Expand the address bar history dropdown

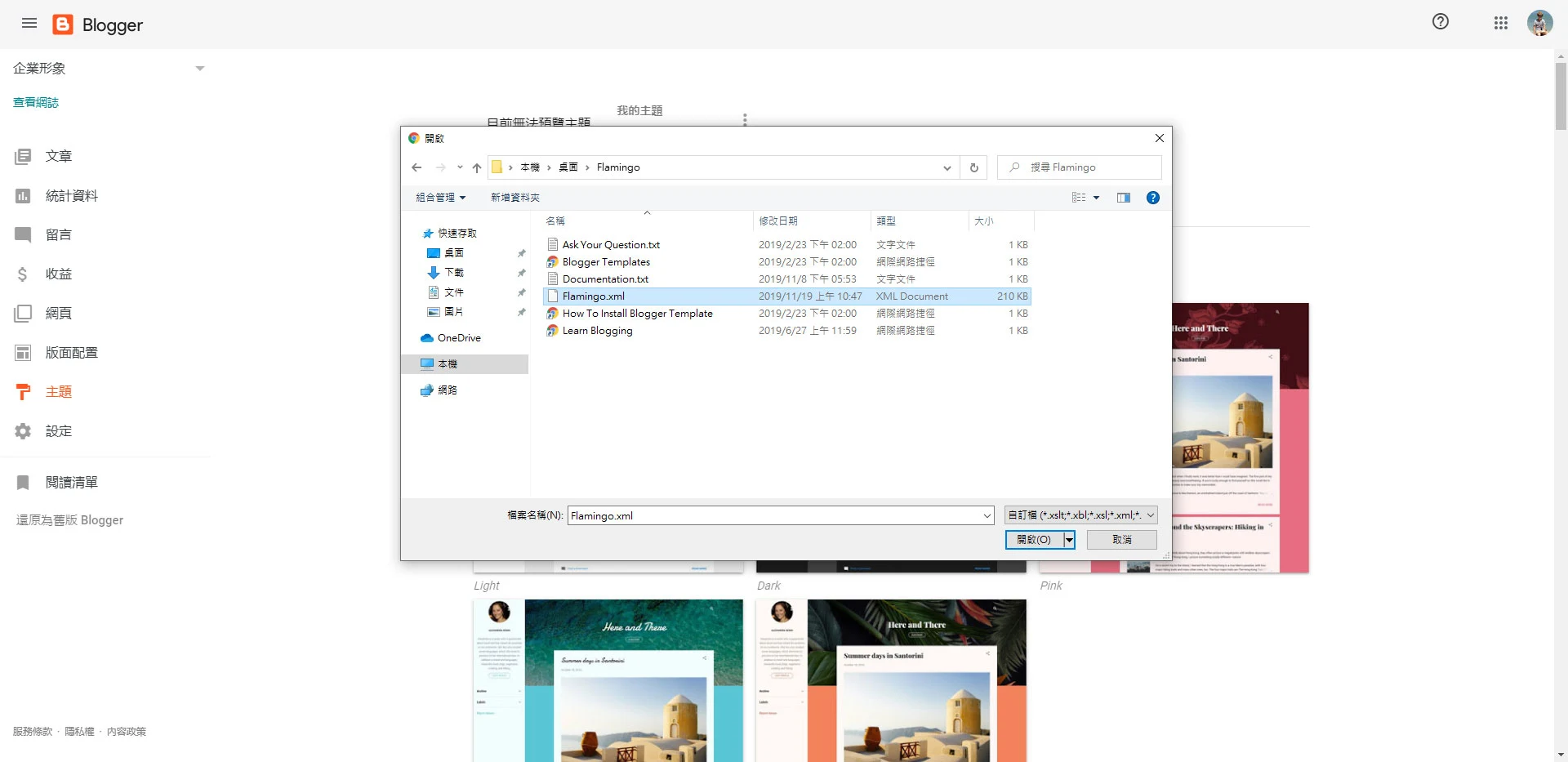(947, 167)
